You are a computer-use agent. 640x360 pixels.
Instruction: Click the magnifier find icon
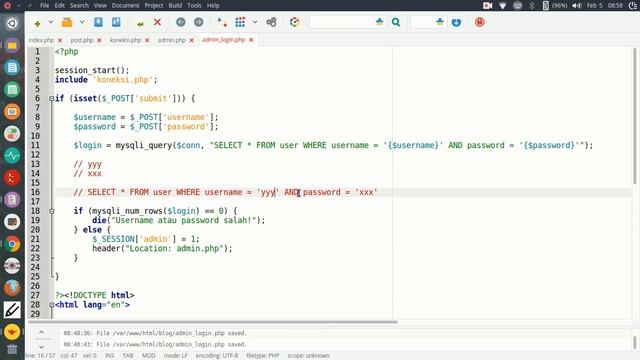coord(396,22)
